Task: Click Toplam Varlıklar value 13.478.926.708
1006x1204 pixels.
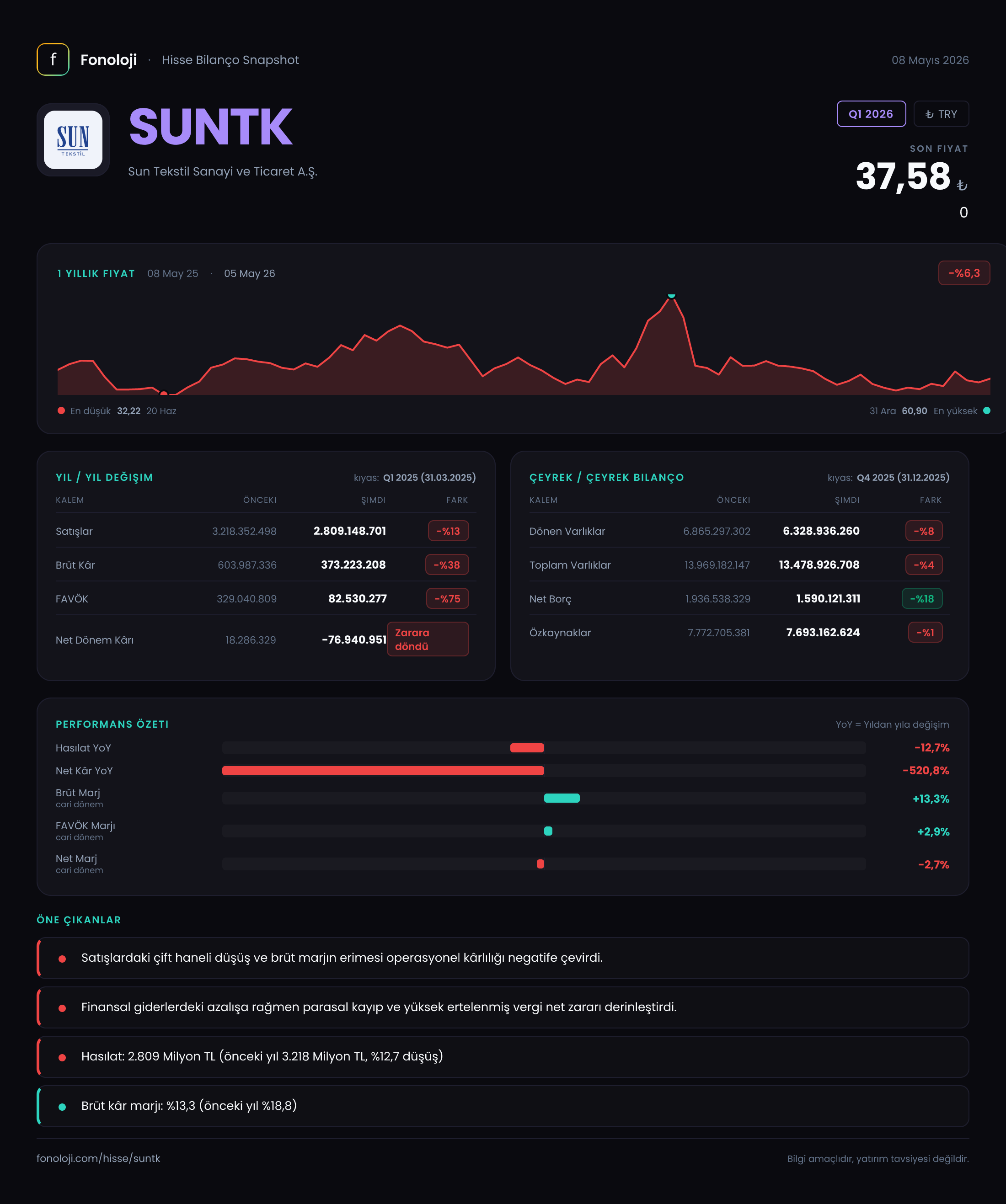Action: 819,565
